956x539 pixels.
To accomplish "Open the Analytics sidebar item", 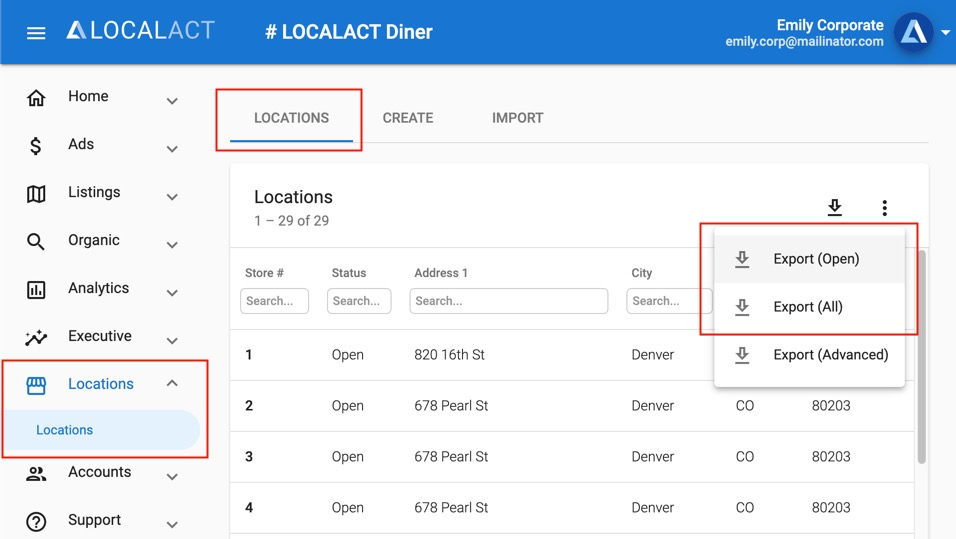I will pos(99,288).
